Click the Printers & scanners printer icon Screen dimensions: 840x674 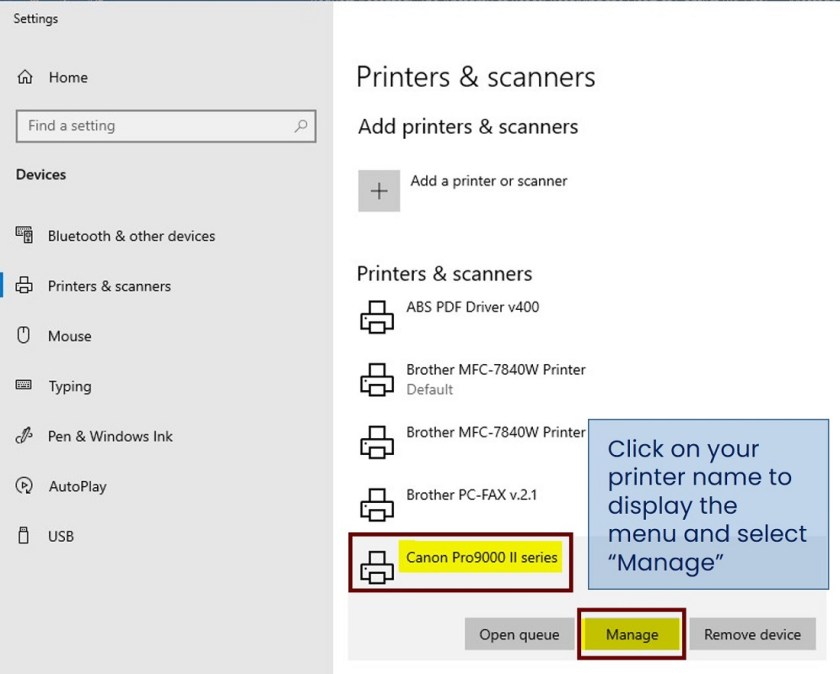pyautogui.click(x=22, y=286)
